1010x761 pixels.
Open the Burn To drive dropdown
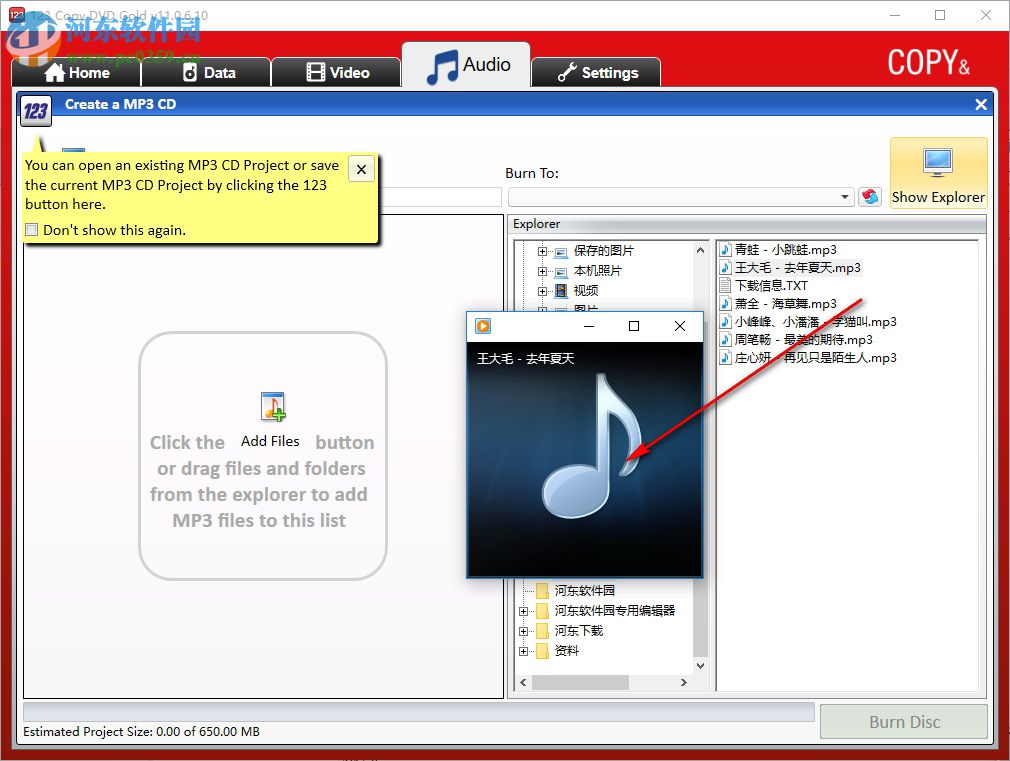tap(844, 197)
